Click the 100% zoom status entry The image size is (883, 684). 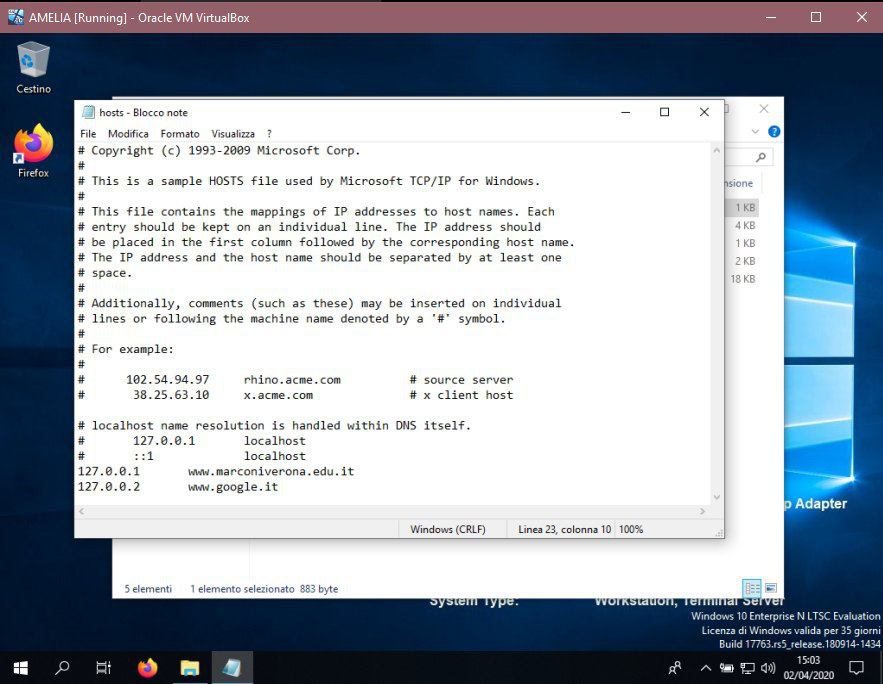pyautogui.click(x=631, y=529)
